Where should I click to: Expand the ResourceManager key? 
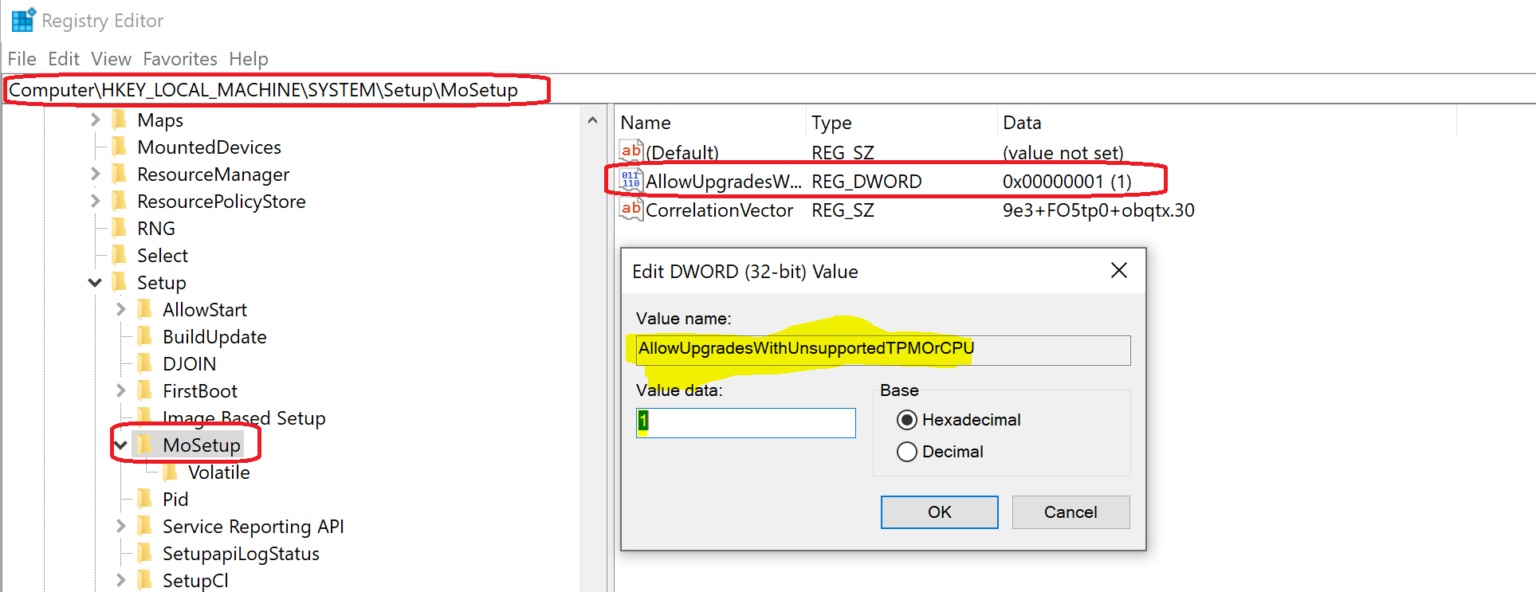95,174
